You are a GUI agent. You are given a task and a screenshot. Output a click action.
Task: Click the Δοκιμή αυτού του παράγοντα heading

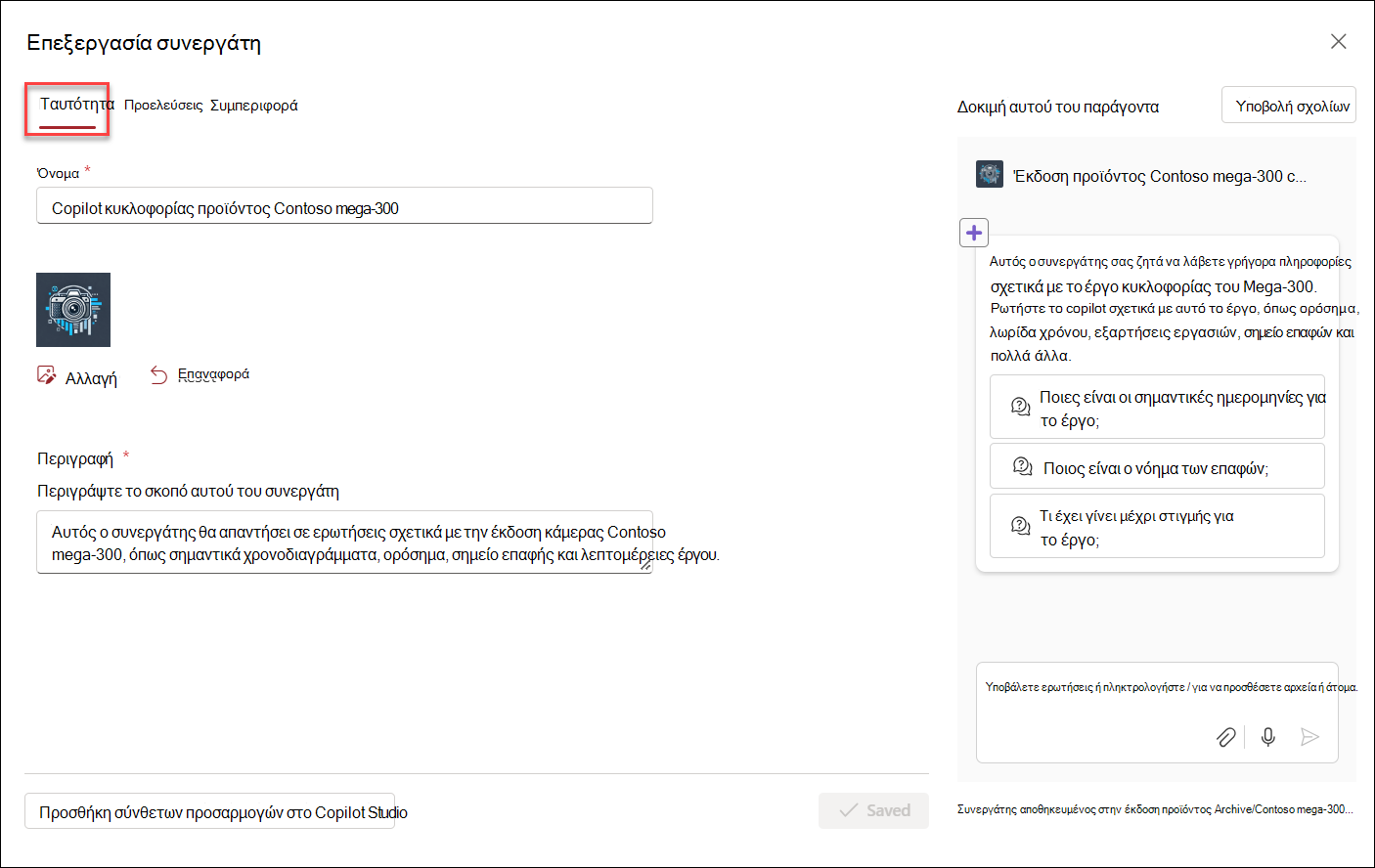[1058, 107]
